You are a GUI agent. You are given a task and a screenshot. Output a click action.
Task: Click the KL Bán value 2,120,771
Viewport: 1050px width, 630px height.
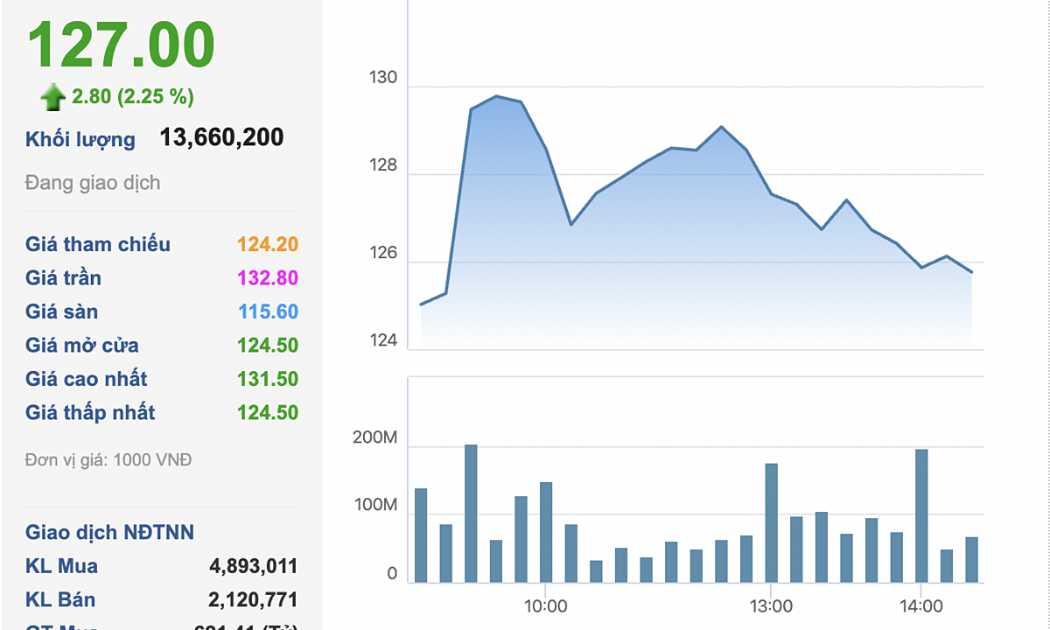(253, 600)
